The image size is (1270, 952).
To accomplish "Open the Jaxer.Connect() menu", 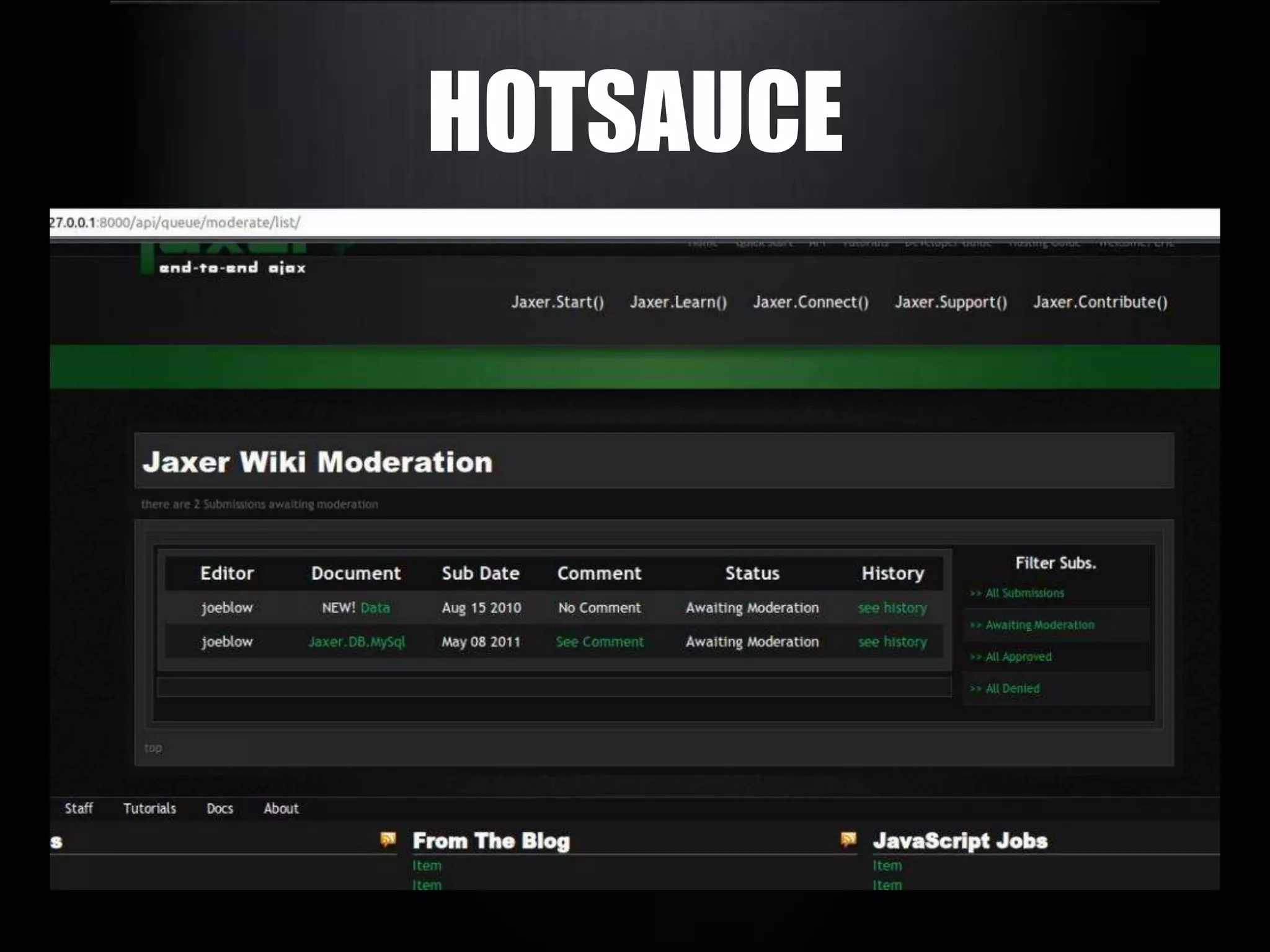I will [x=810, y=302].
